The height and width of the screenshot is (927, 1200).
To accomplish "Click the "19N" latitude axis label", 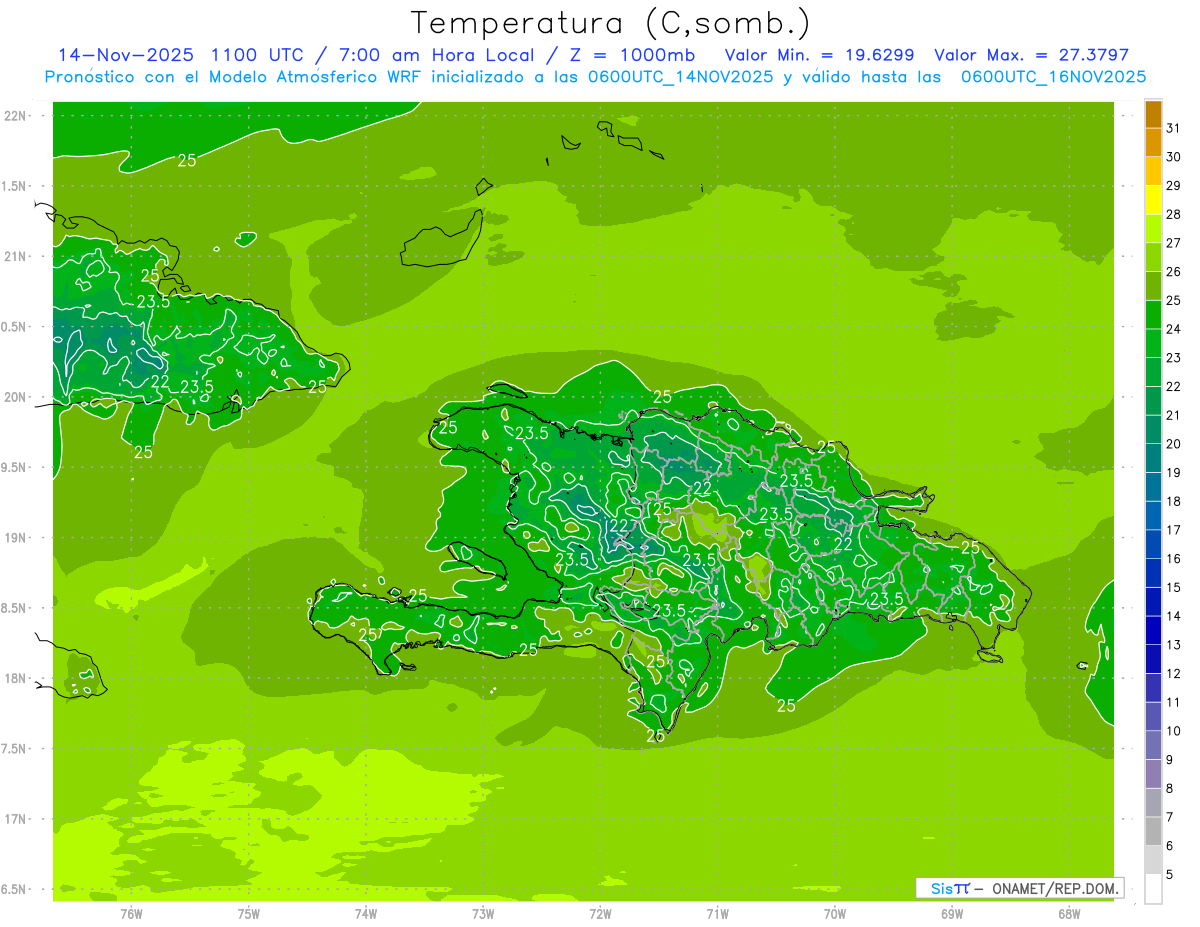I will pos(16,538).
